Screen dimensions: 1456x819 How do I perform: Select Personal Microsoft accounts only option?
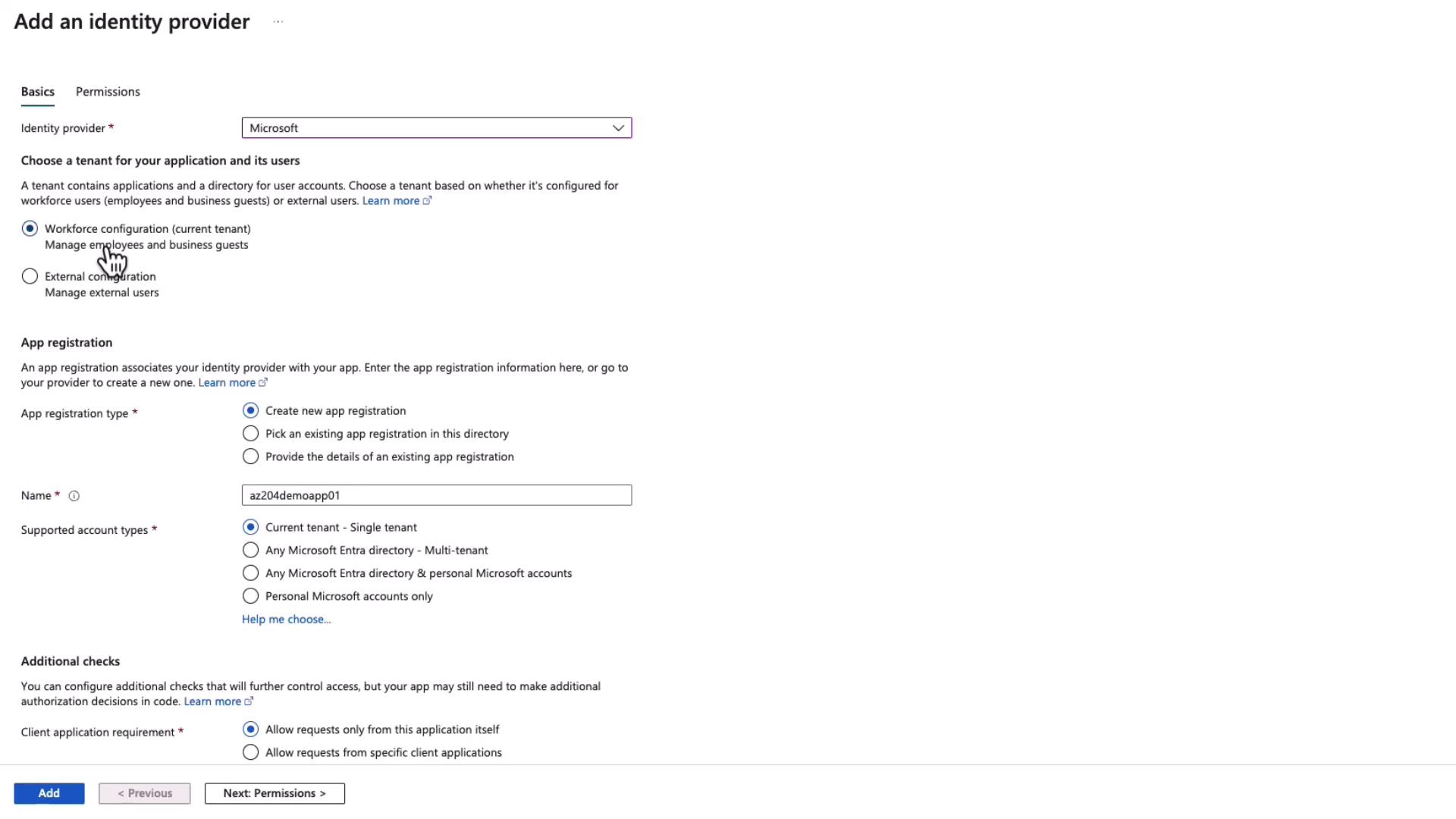250,596
